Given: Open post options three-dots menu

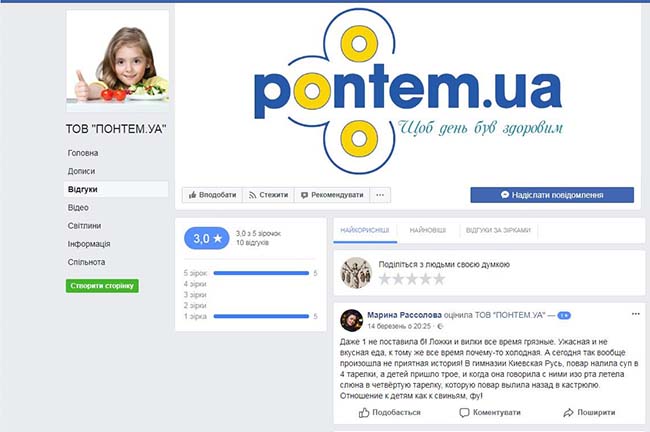Looking at the screenshot, I should pyautogui.click(x=635, y=314).
